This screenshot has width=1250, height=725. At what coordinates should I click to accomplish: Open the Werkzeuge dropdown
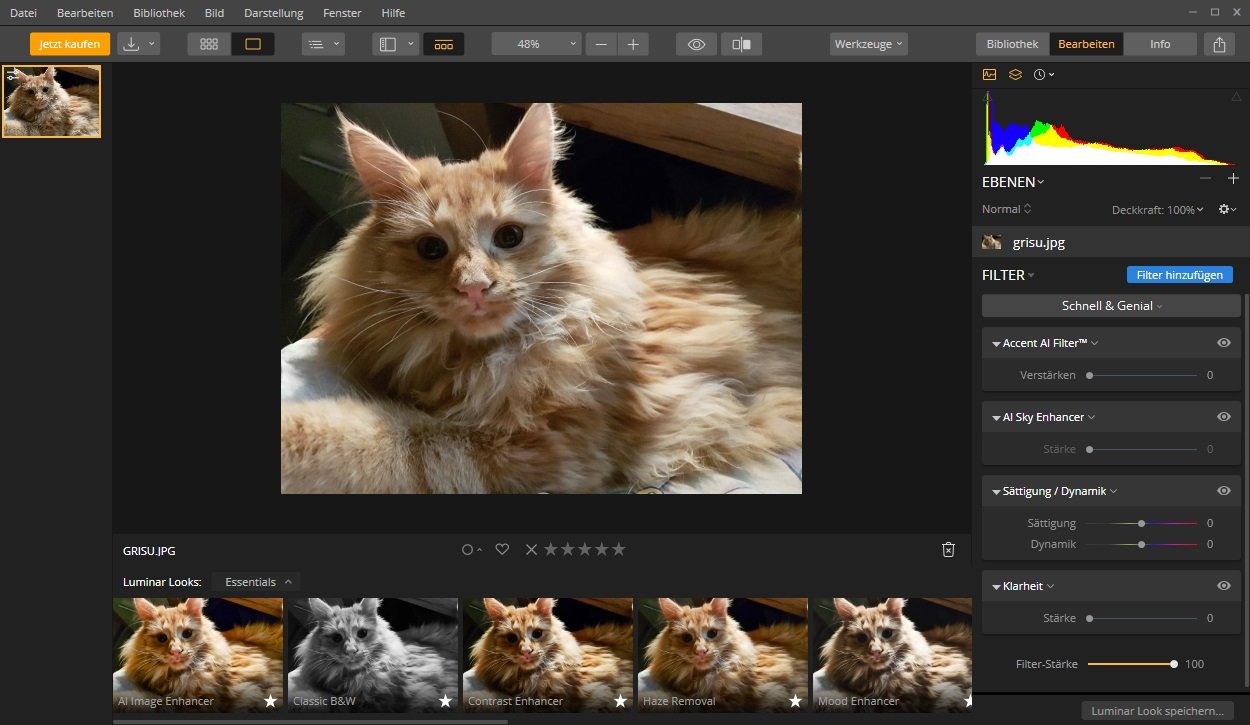tap(868, 44)
